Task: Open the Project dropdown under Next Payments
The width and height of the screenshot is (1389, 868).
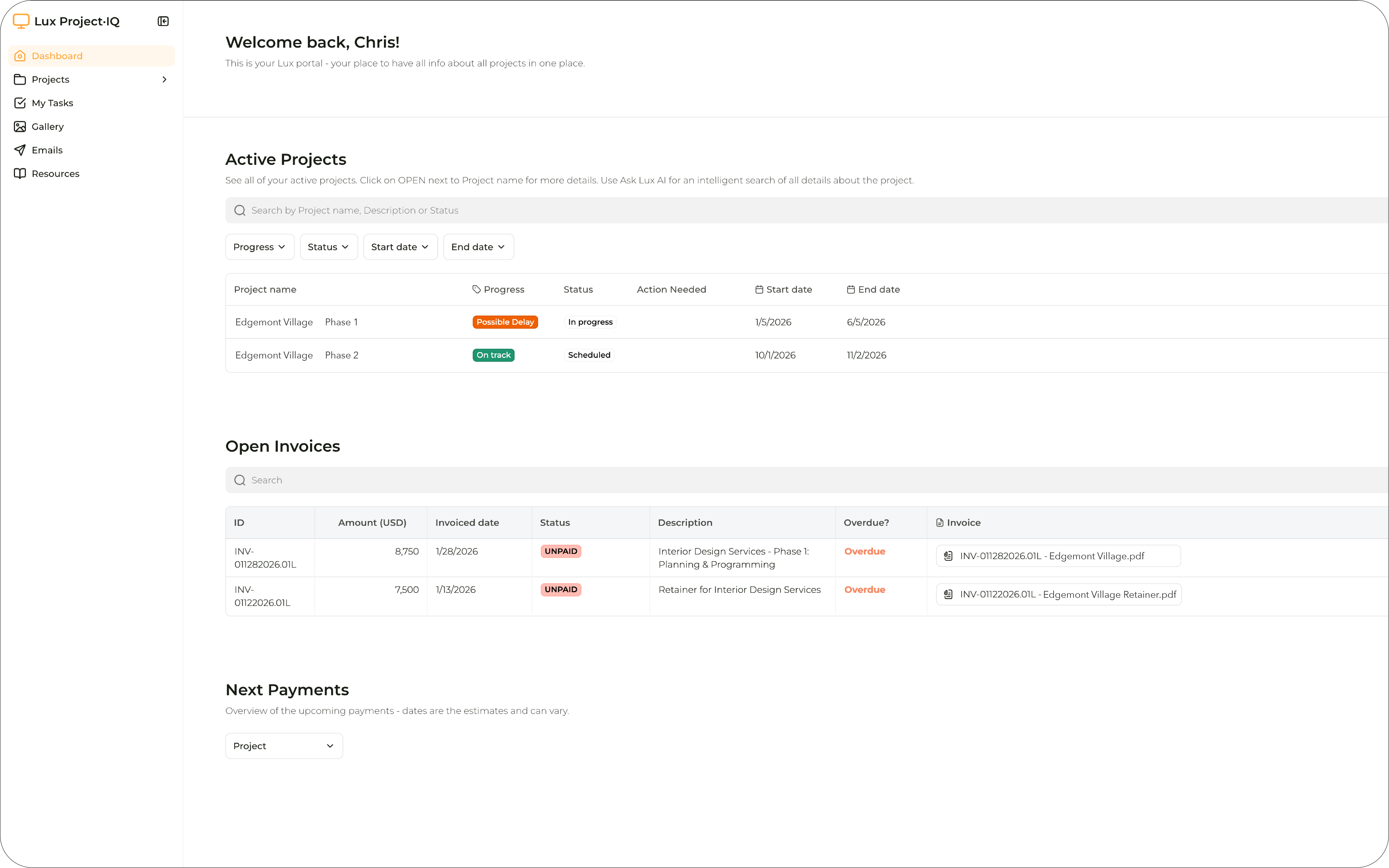Action: click(284, 746)
